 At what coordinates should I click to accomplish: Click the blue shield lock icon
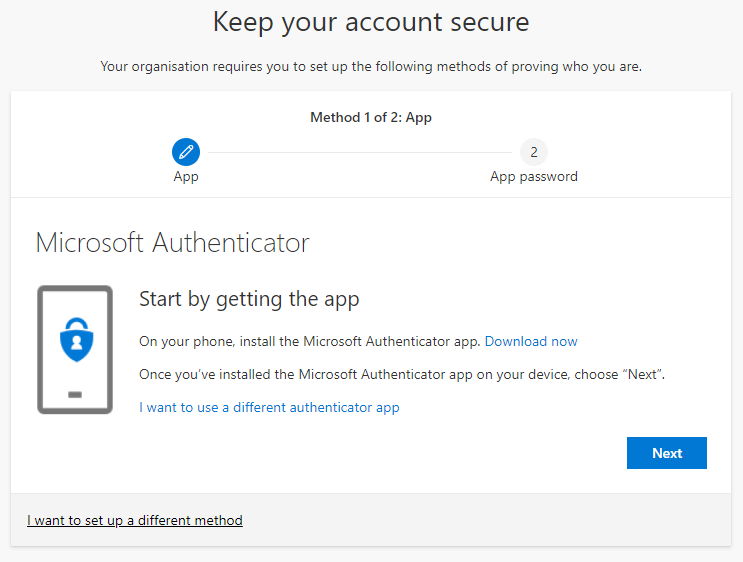pyautogui.click(x=75, y=341)
